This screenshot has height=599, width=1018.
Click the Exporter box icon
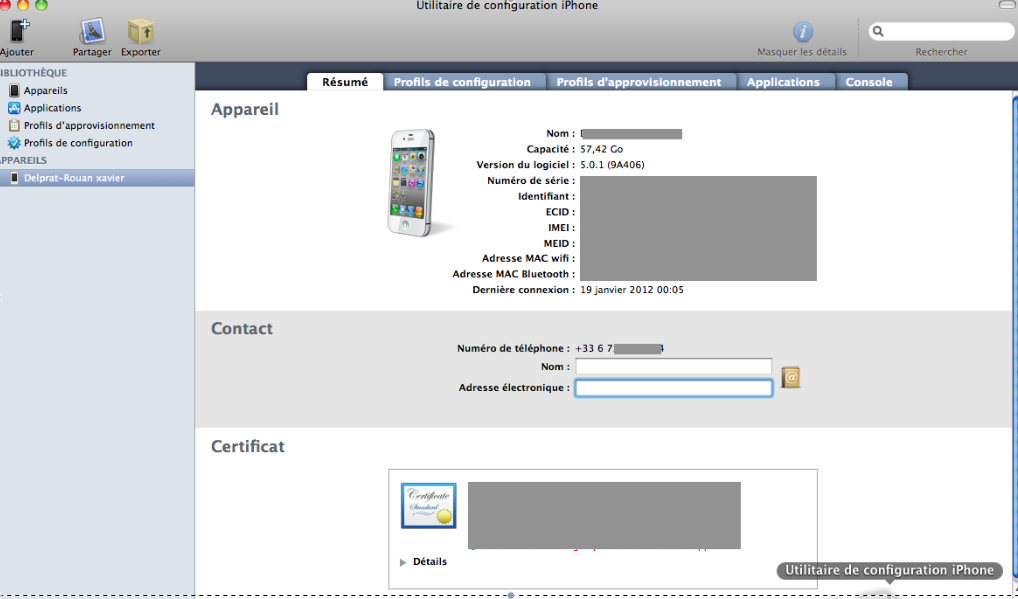(x=141, y=32)
